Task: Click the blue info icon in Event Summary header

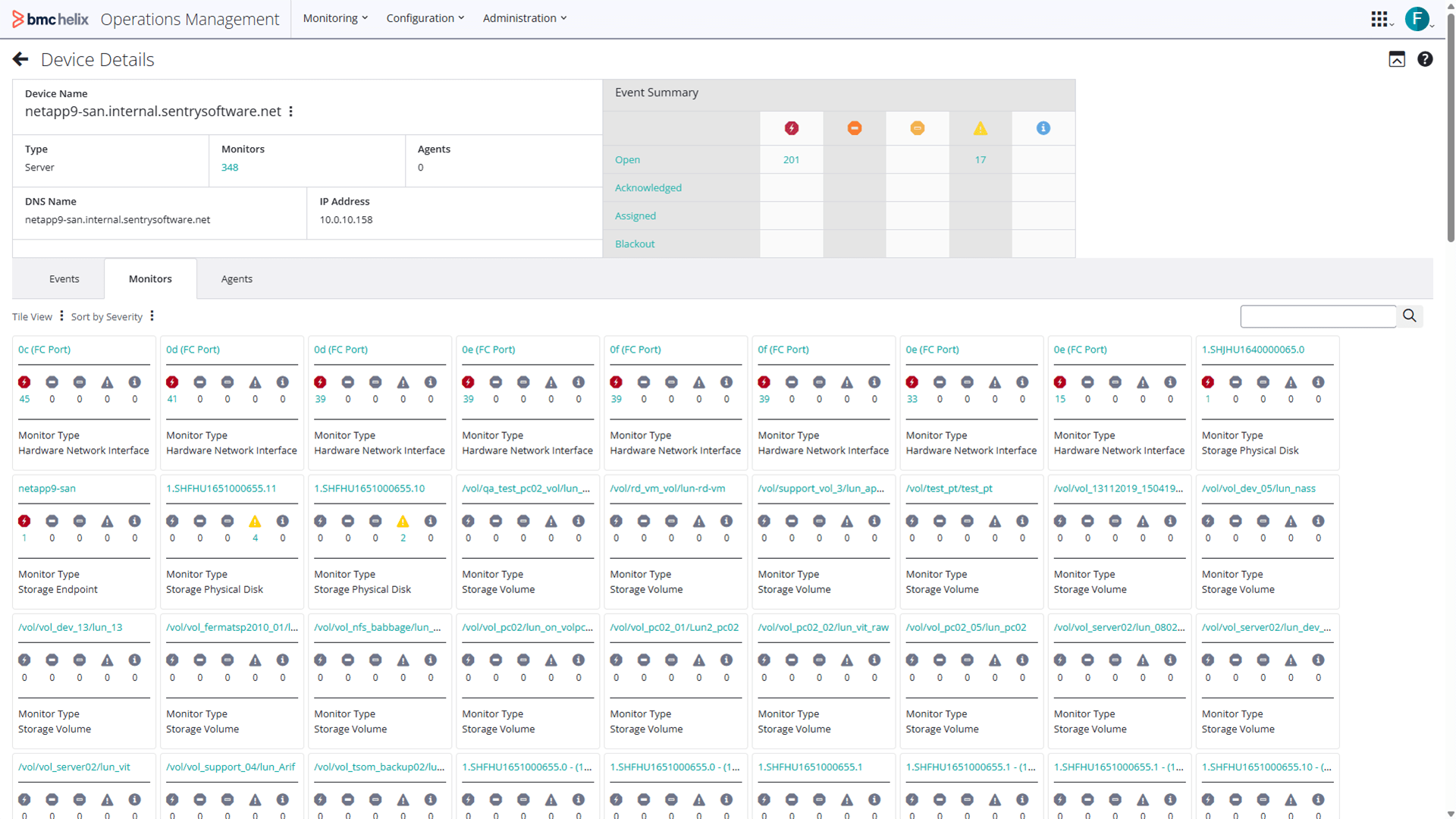Action: (1043, 128)
